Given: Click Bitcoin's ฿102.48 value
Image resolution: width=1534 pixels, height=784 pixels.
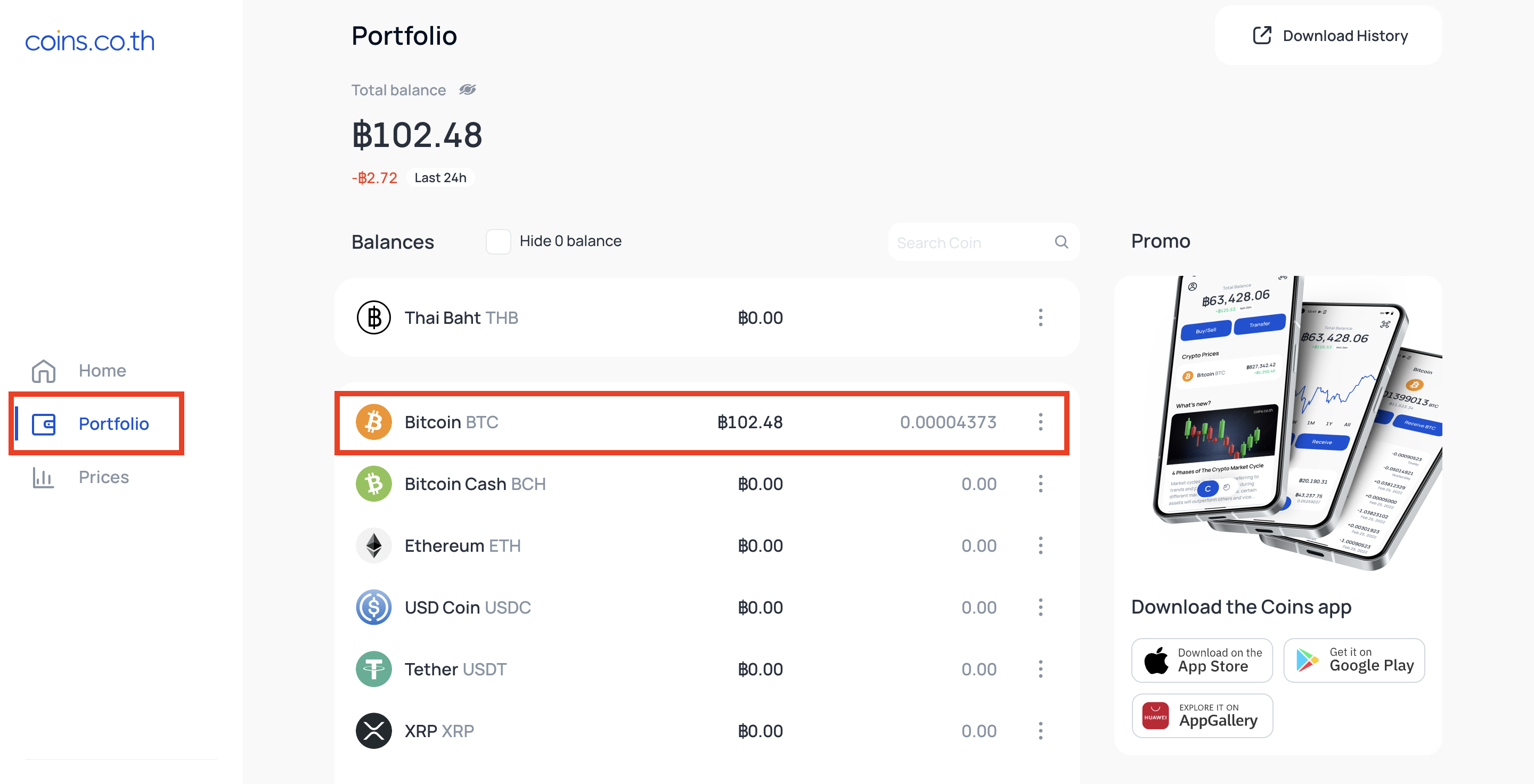Looking at the screenshot, I should point(750,422).
